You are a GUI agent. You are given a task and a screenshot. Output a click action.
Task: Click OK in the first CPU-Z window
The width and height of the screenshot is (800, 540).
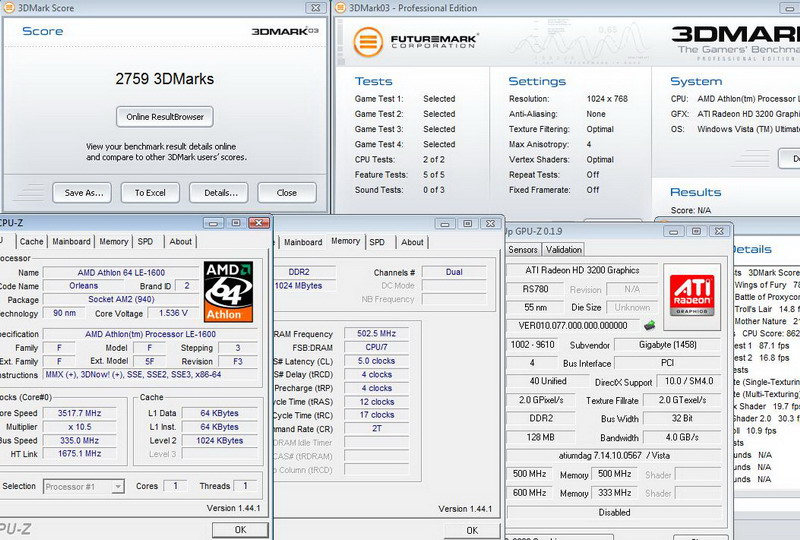[240, 530]
